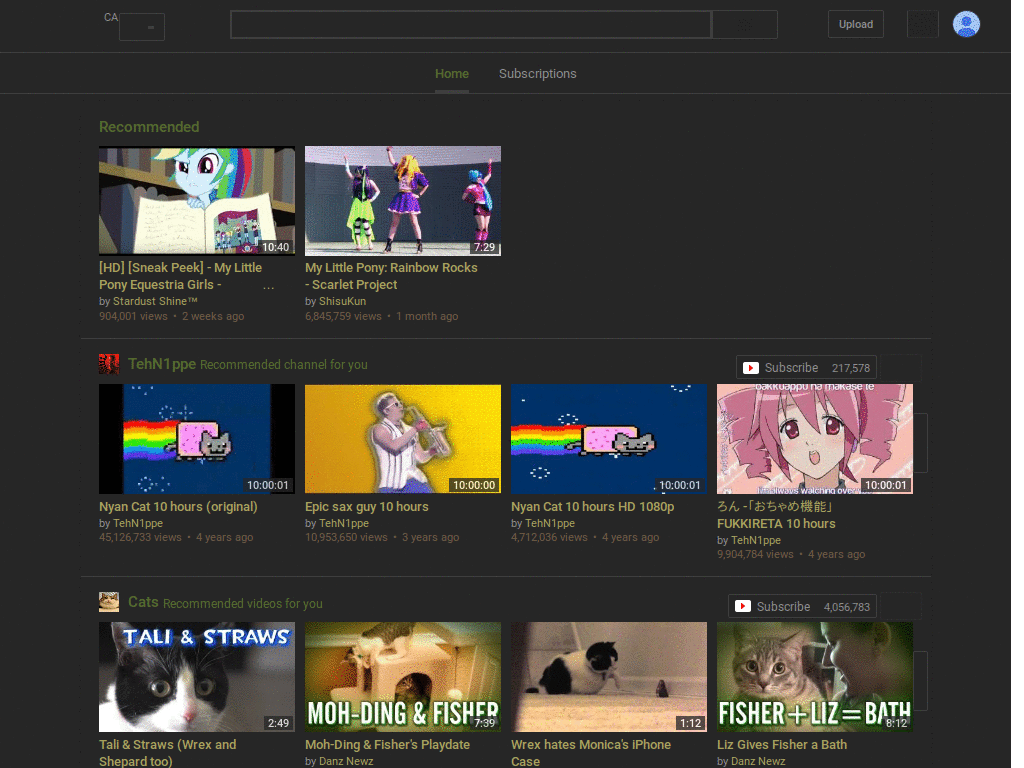Play the Wrex iPhone case thumbnail

(x=609, y=677)
